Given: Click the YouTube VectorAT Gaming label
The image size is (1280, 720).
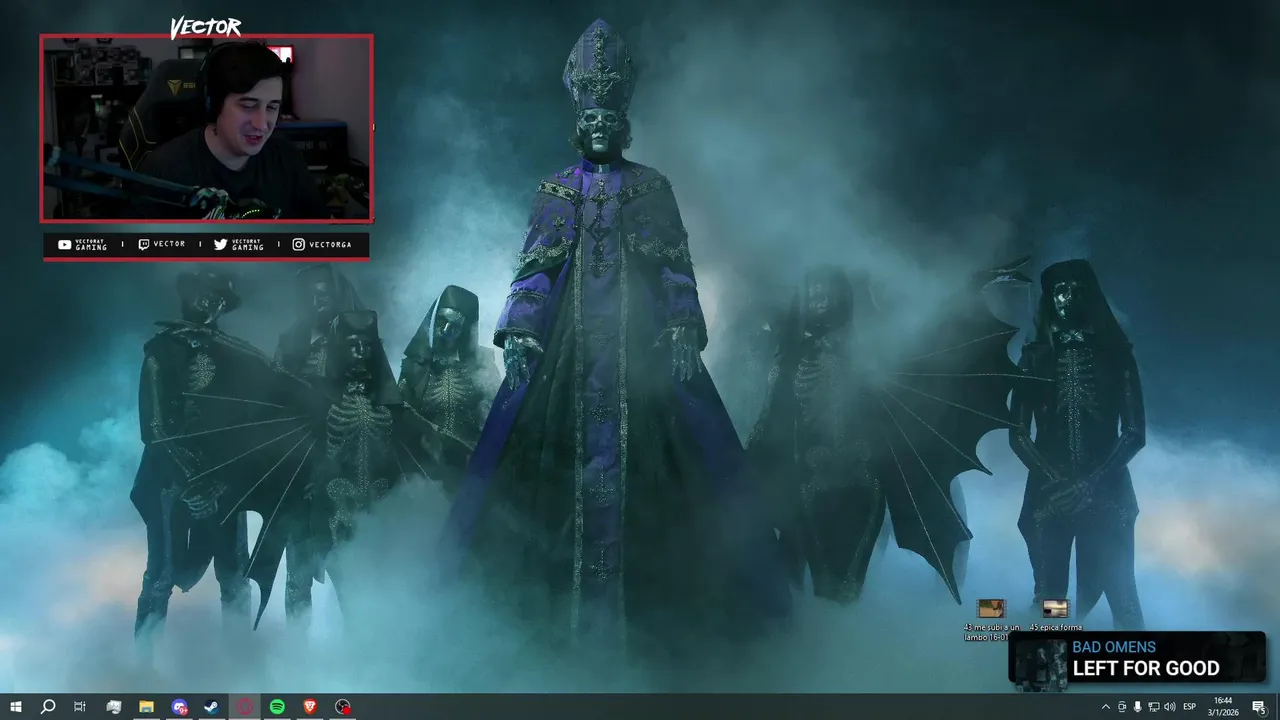Looking at the screenshot, I should [x=83, y=244].
